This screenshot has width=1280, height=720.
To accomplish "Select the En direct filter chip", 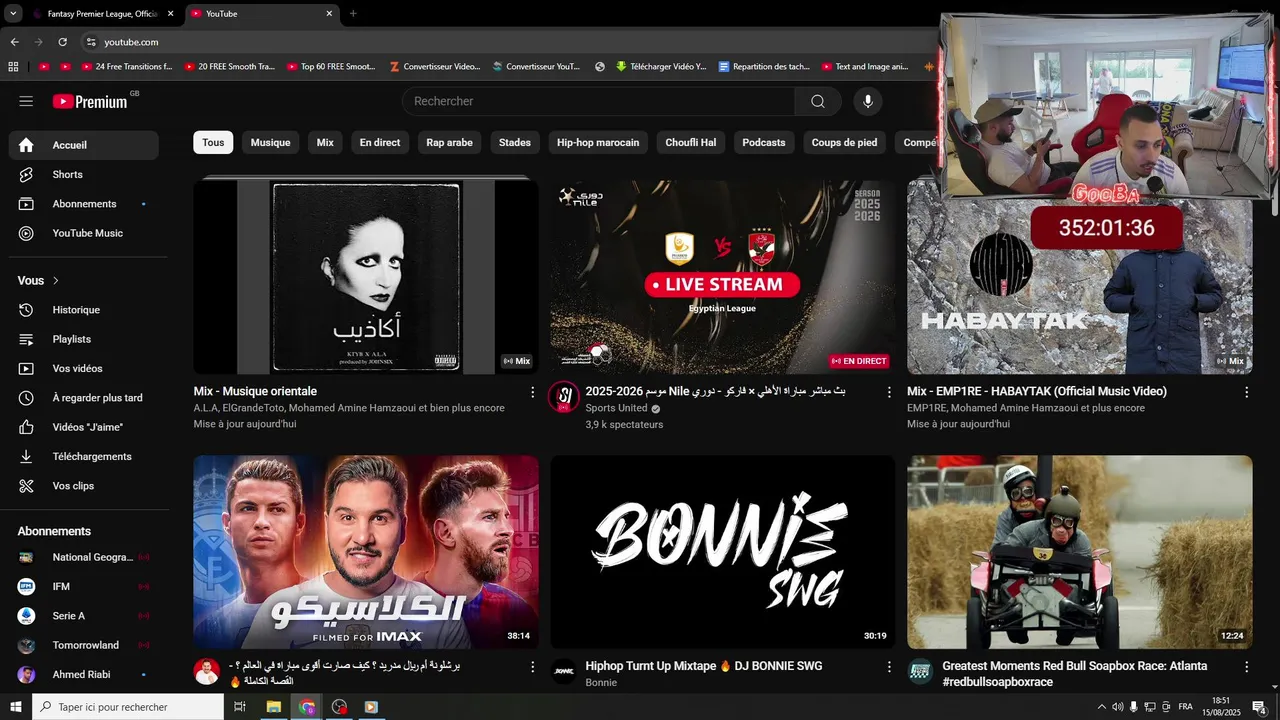I will [380, 142].
